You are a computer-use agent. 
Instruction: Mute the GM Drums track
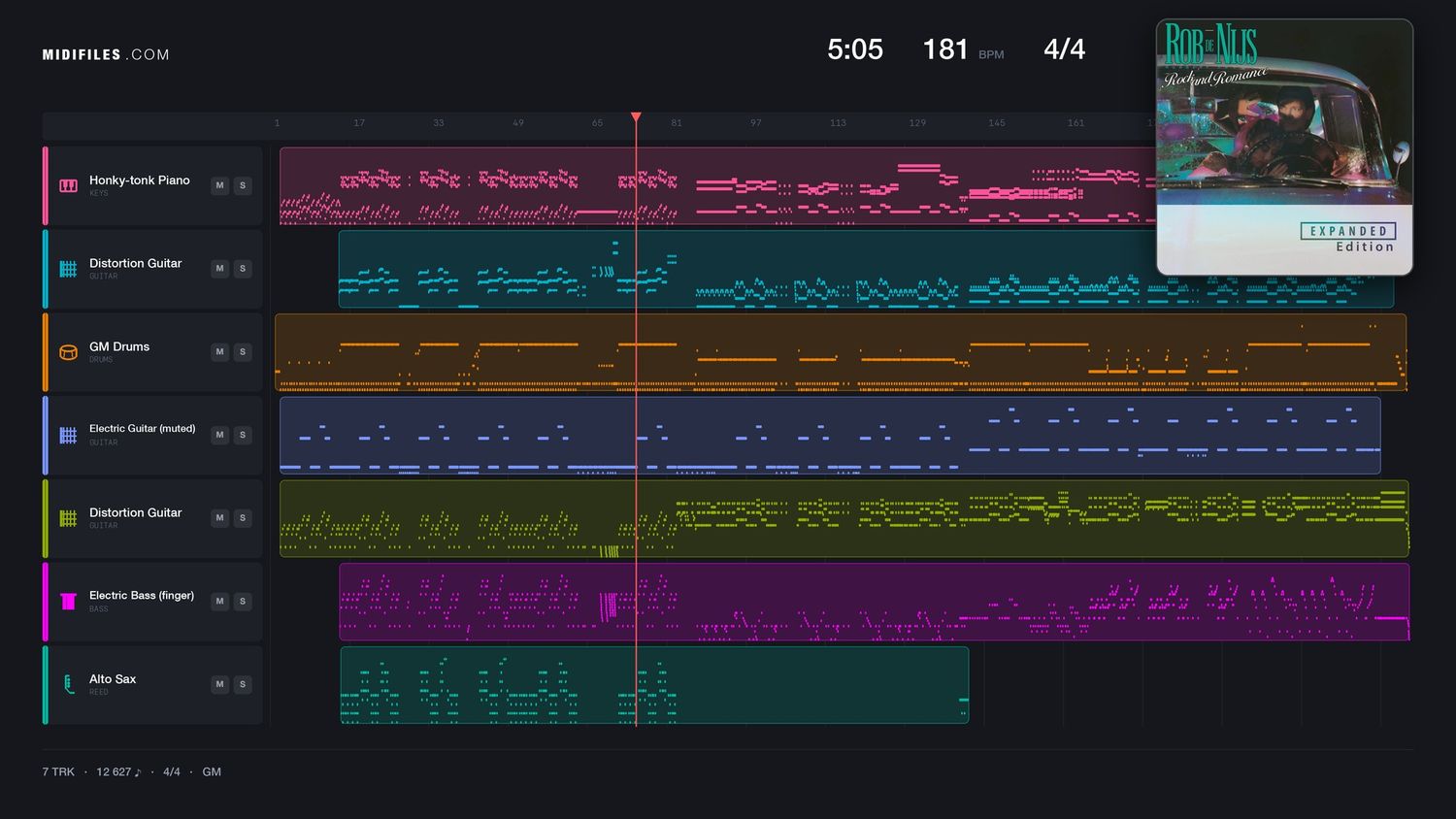219,352
